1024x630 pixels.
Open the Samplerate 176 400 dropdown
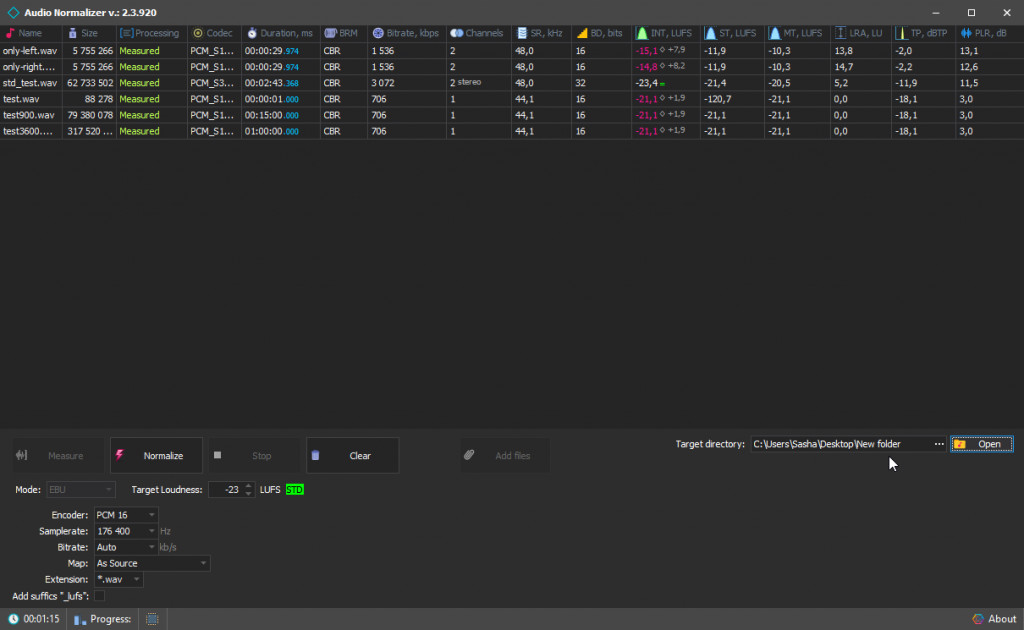pos(125,531)
